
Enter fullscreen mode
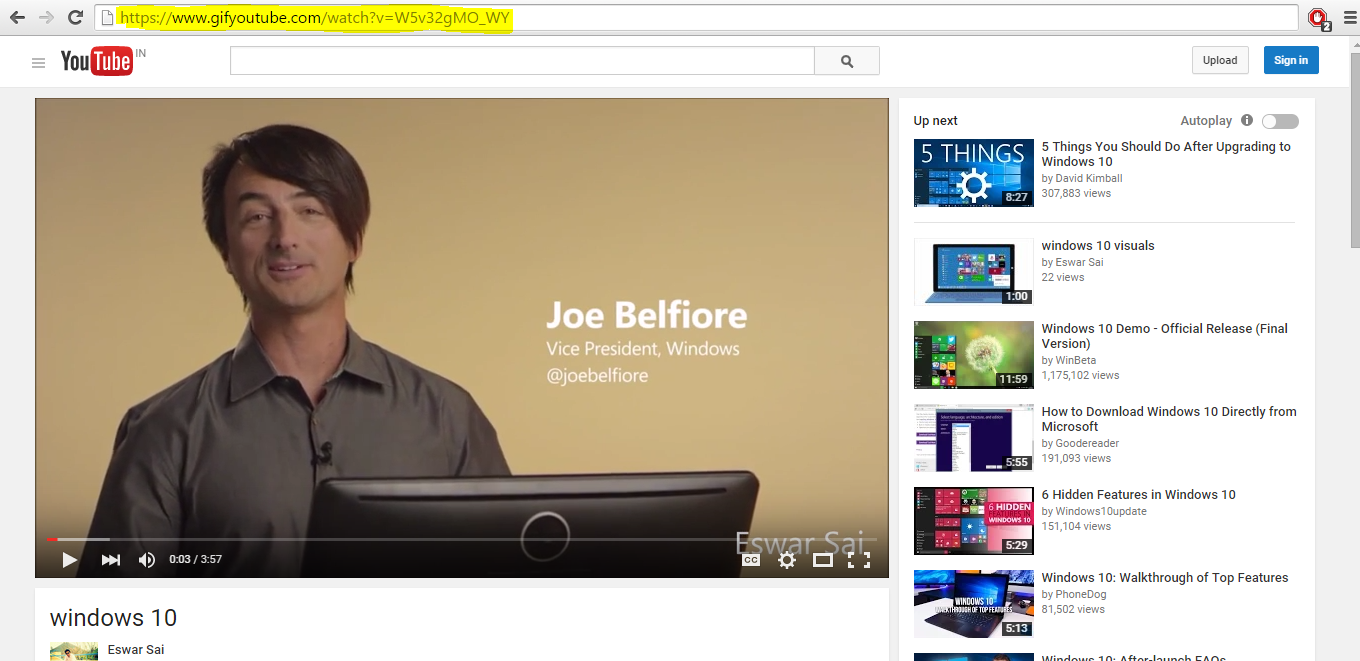point(859,560)
